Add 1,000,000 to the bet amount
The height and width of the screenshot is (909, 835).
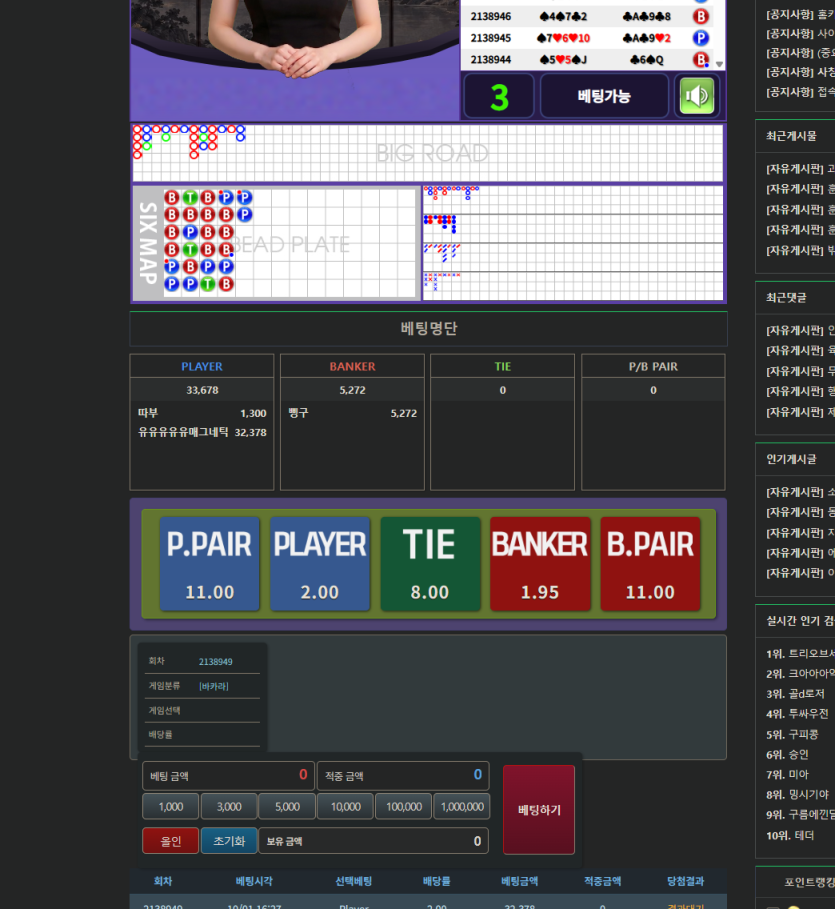click(462, 806)
